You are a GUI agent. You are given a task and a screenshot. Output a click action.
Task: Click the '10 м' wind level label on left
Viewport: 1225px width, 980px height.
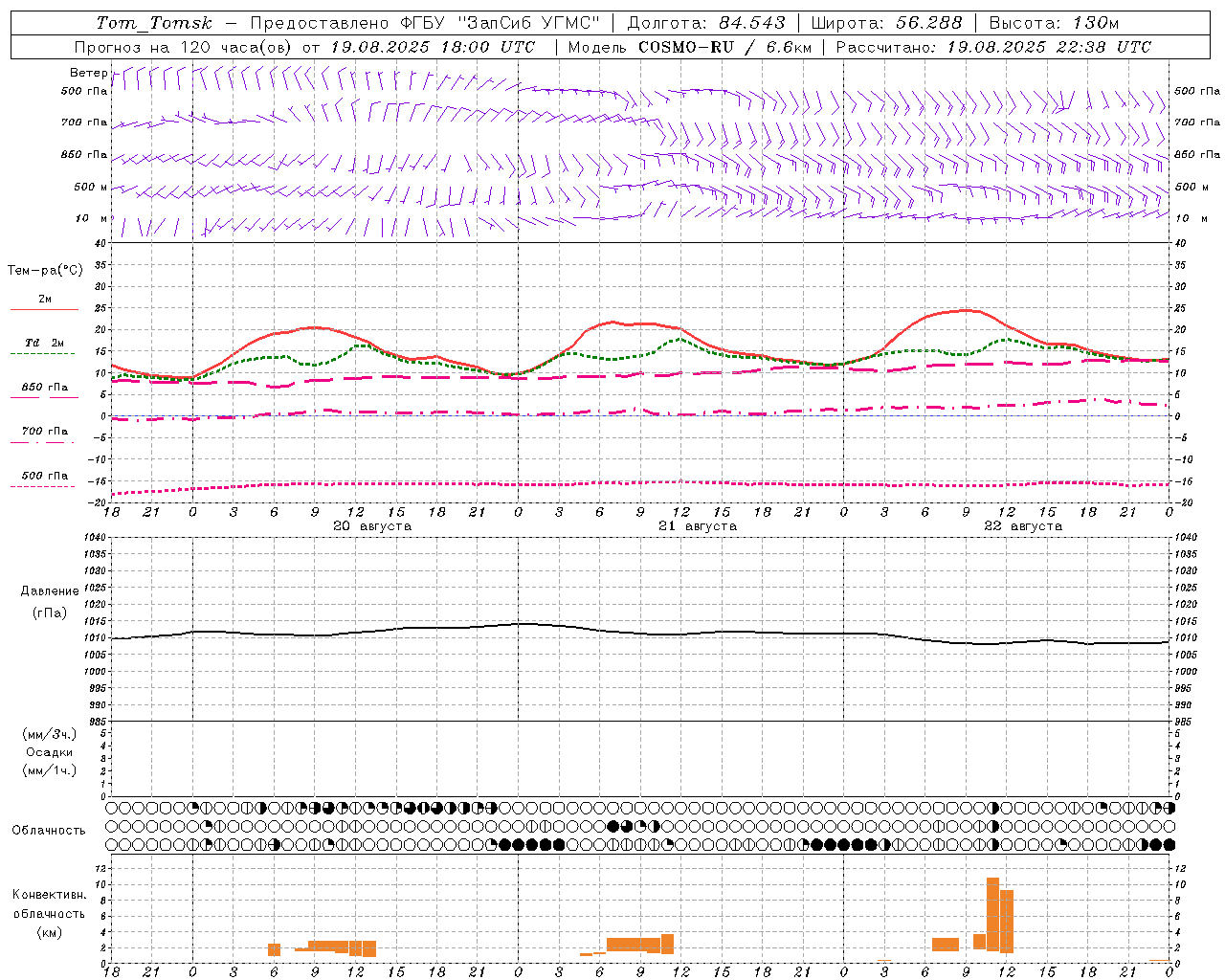[91, 218]
